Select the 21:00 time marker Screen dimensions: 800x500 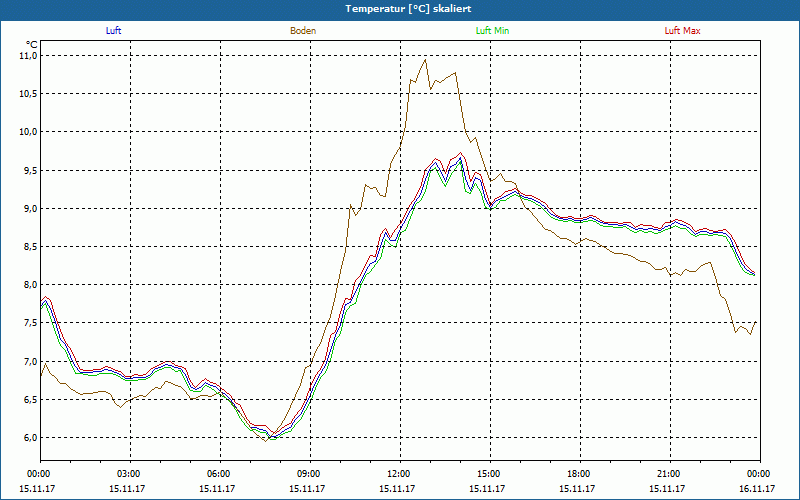669,473
